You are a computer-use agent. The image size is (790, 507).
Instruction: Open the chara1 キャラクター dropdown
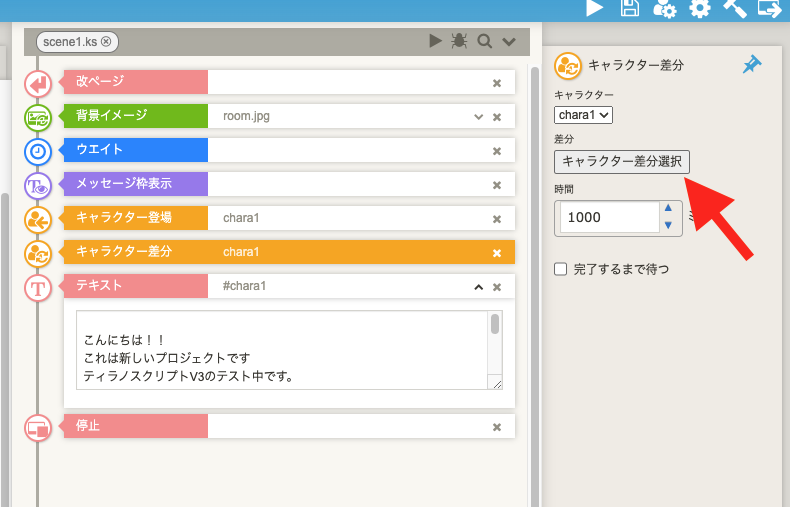tap(583, 115)
